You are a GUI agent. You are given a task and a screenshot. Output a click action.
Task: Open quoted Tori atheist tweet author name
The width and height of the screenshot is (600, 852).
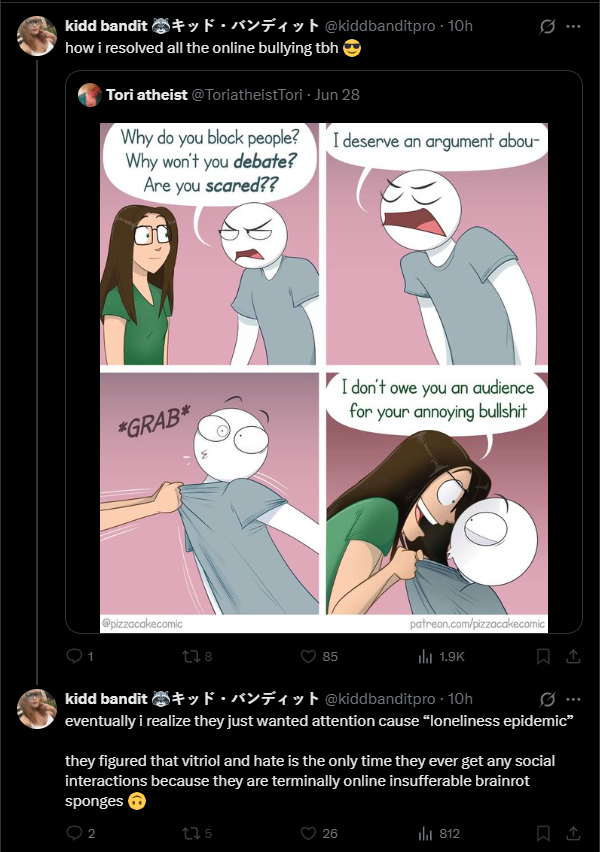coord(147,95)
